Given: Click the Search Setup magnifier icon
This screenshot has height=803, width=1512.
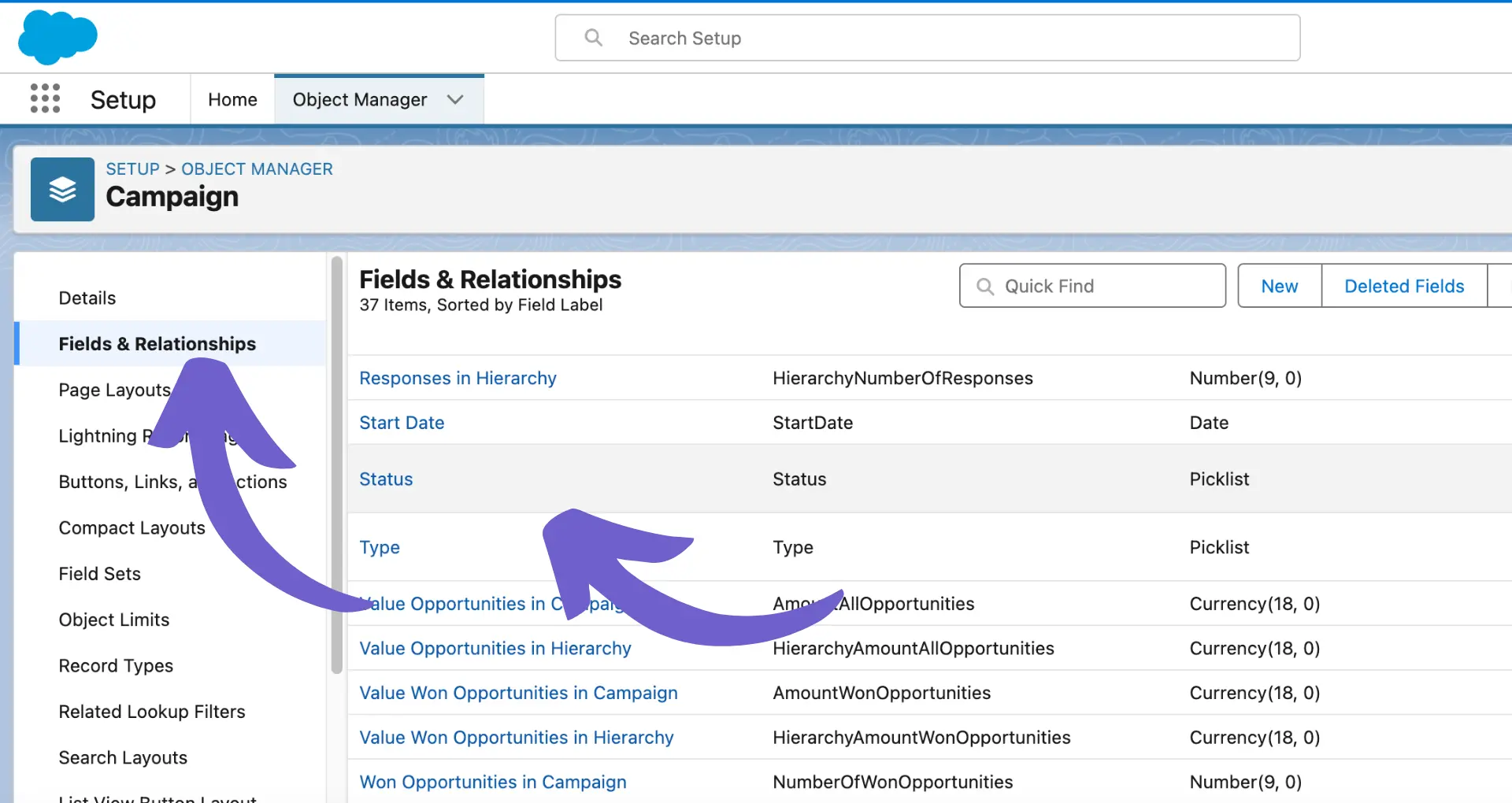Looking at the screenshot, I should click(594, 38).
